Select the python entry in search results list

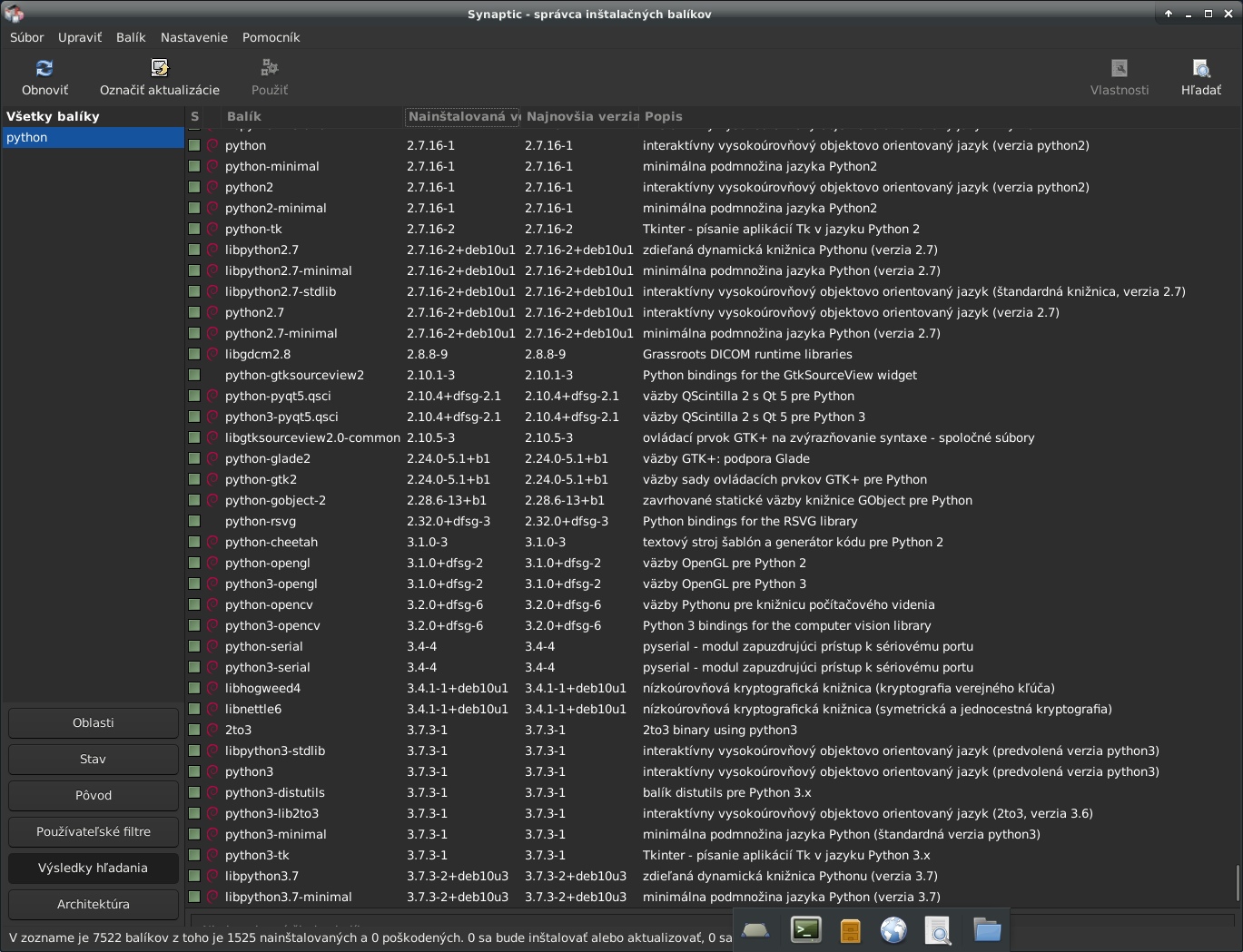click(94, 137)
